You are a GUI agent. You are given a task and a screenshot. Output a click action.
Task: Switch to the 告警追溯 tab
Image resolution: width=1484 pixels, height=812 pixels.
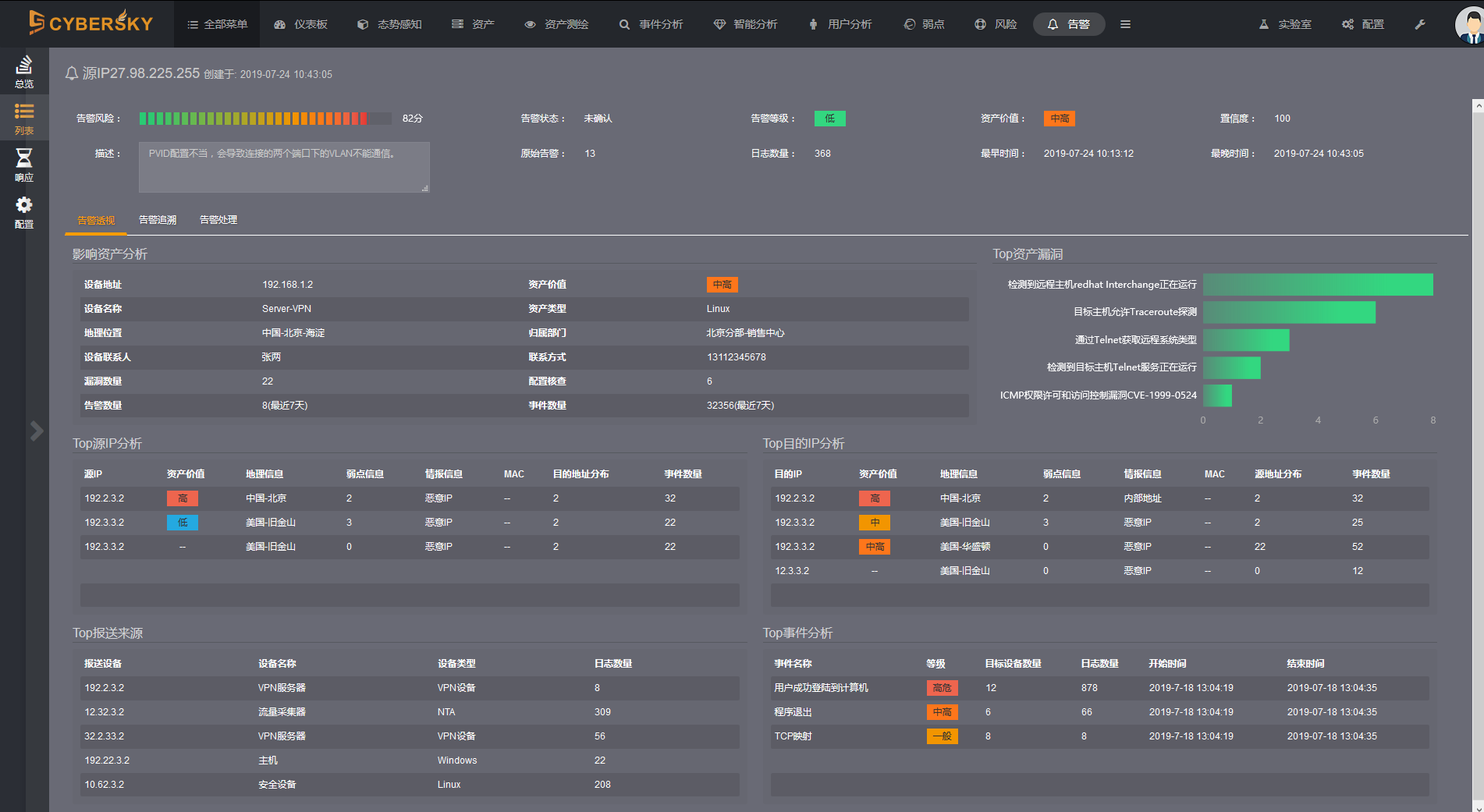[158, 220]
